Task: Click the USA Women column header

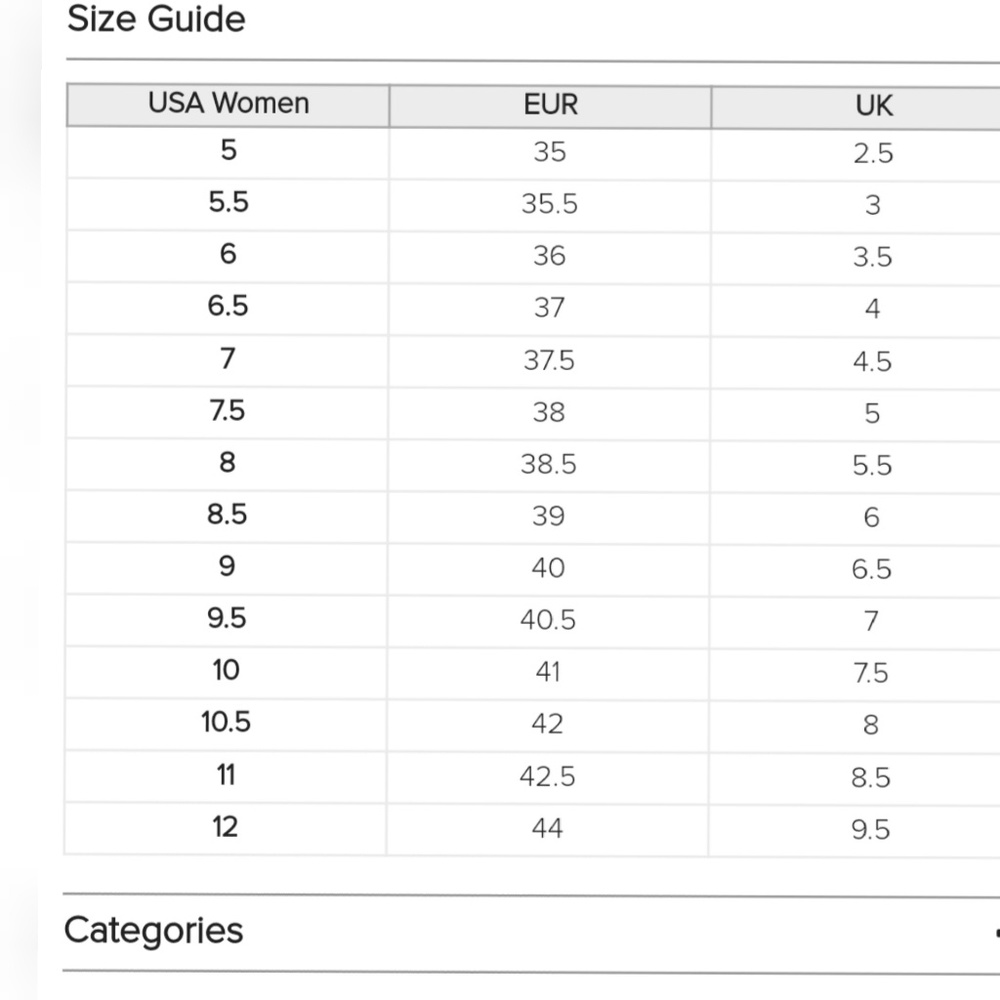Action: point(228,104)
